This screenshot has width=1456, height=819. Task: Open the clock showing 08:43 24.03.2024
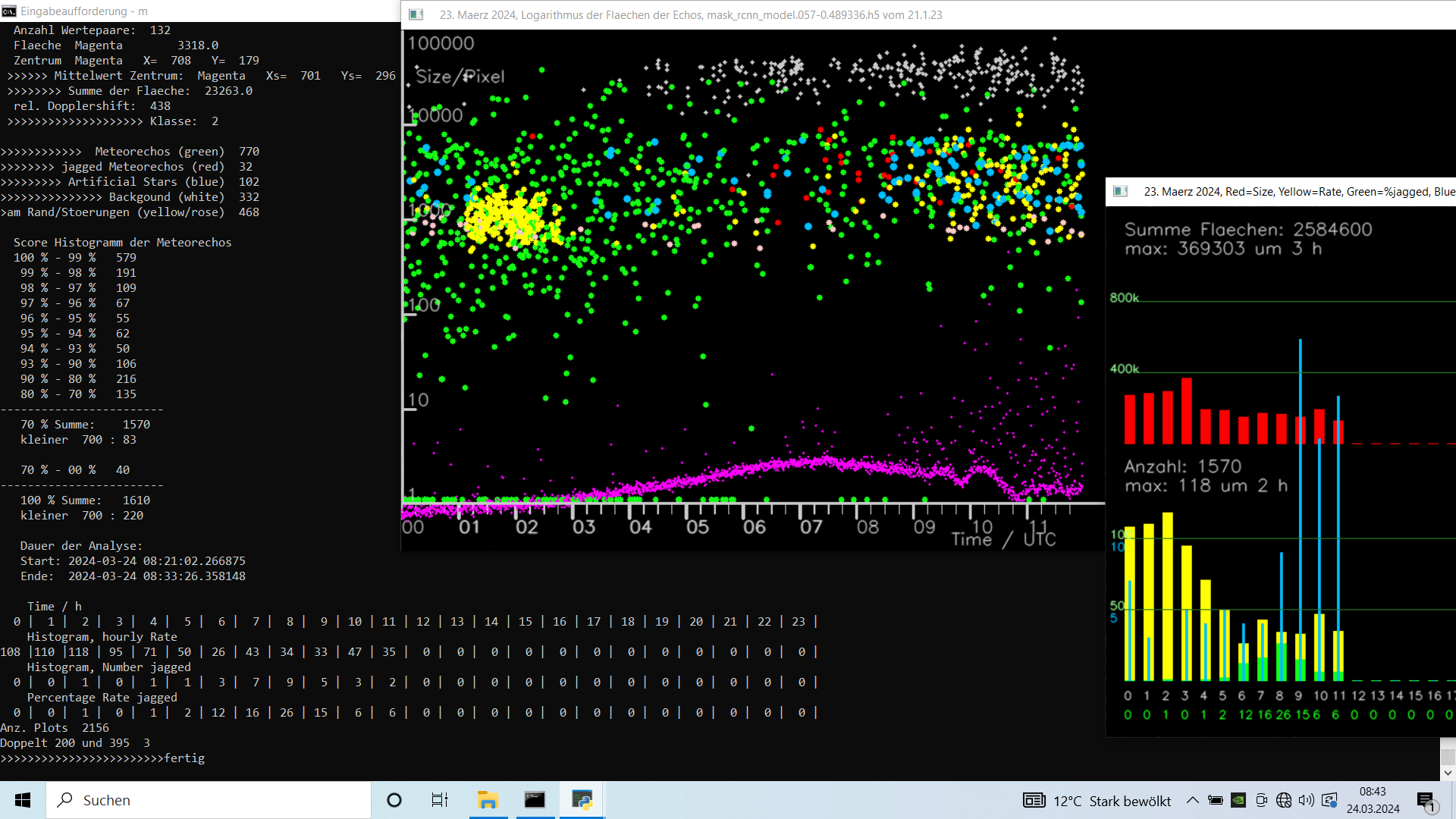(1373, 800)
